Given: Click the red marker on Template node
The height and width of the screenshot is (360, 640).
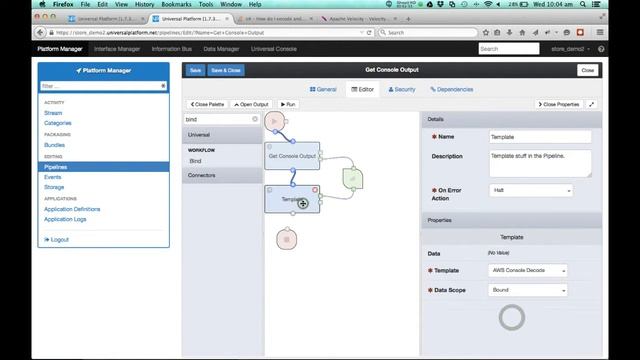Looking at the screenshot, I should [315, 190].
